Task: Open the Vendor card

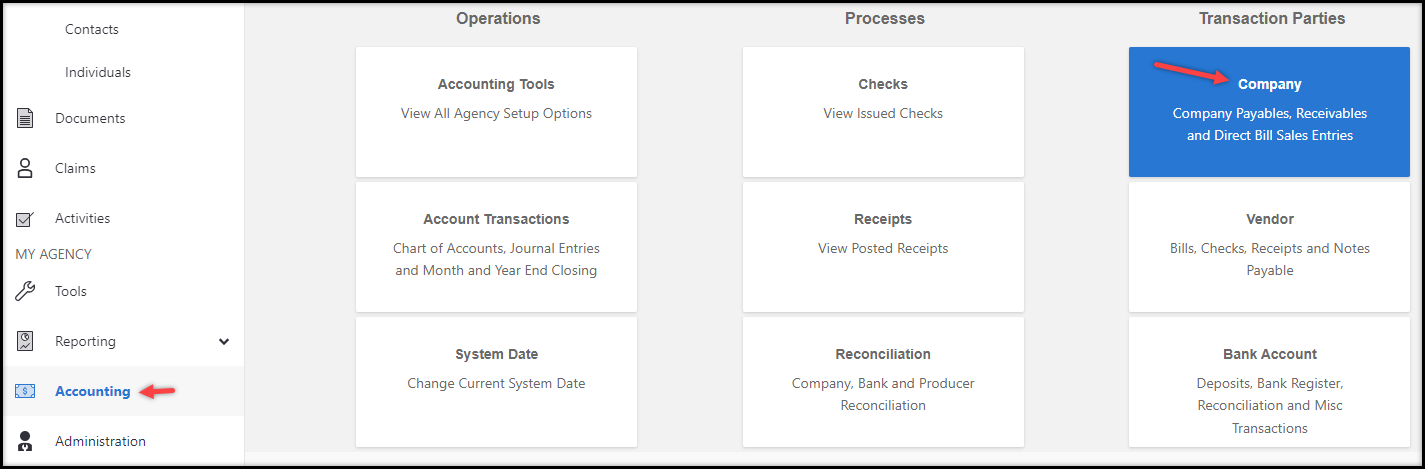Action: (1270, 246)
